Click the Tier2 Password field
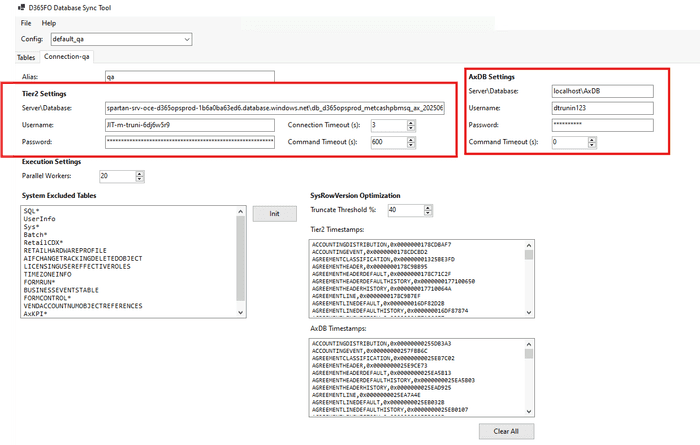Viewport: 700px width, 445px height. [190, 142]
